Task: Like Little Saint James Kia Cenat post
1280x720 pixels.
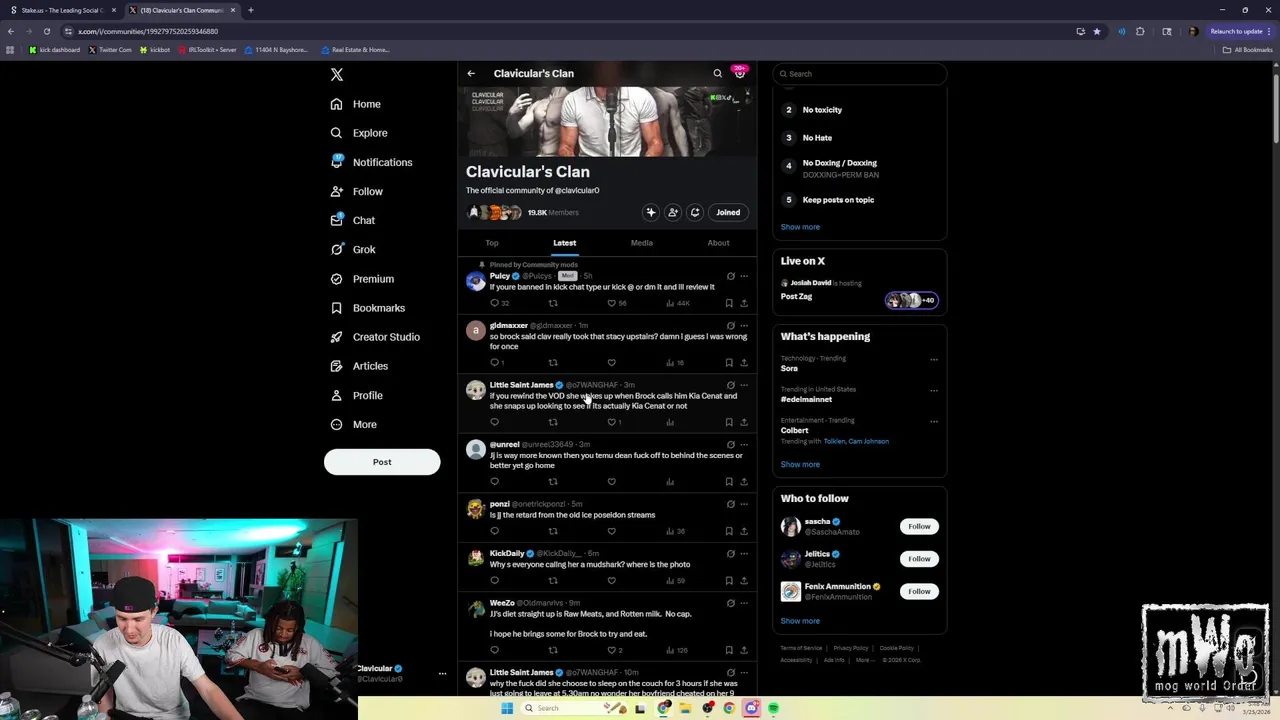Action: click(x=612, y=422)
